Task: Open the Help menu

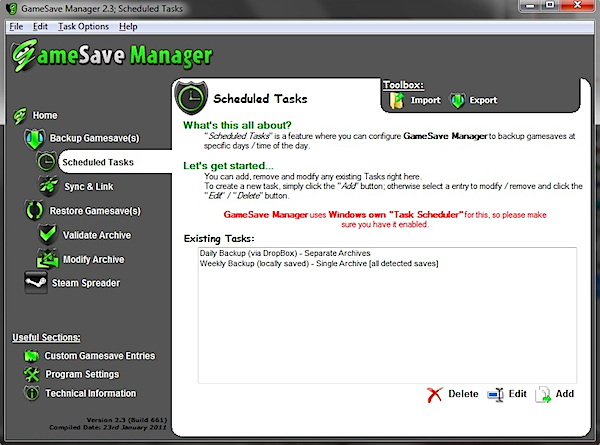Action: (x=128, y=25)
